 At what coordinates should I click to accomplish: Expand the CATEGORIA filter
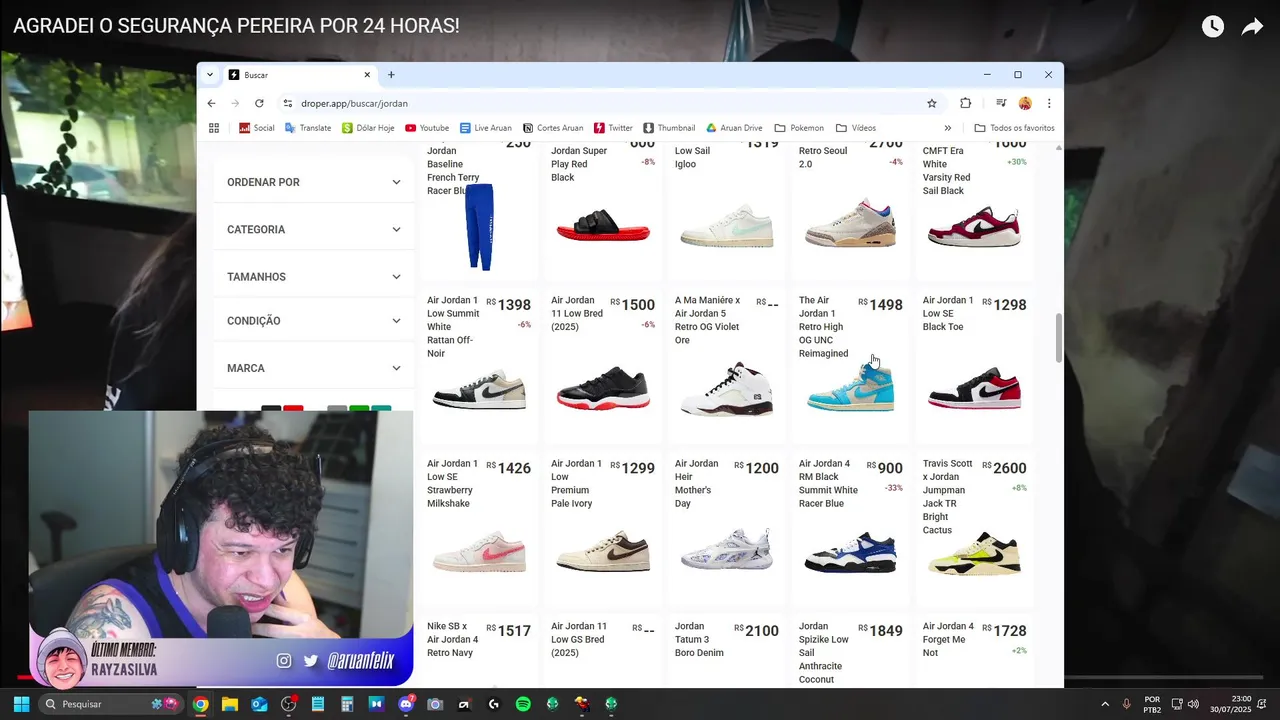click(313, 229)
